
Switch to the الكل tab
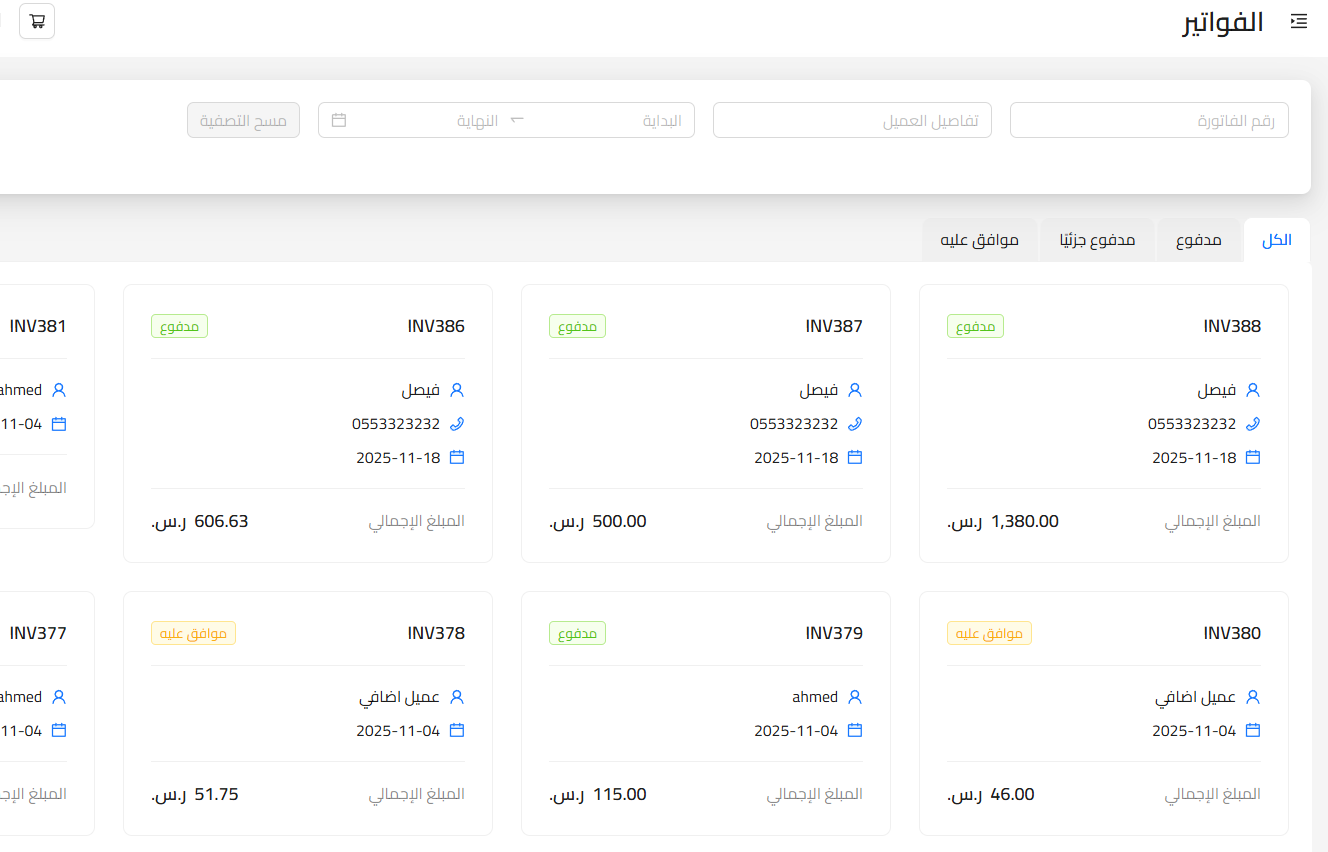point(1277,239)
